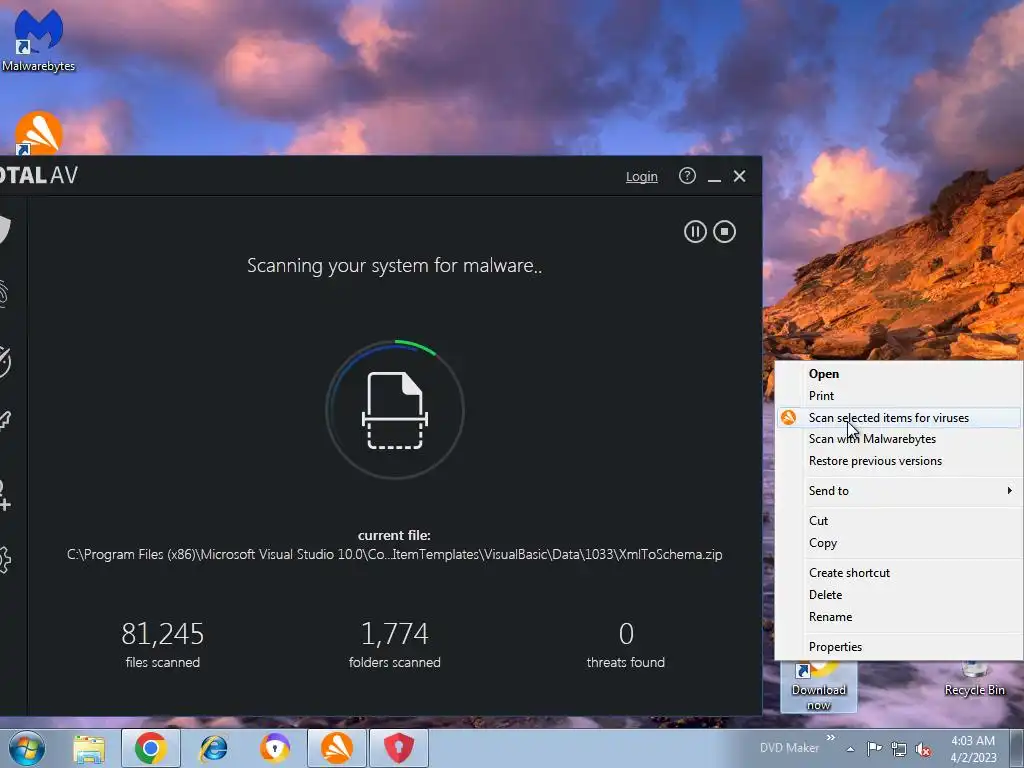Choose Scan with Malwarebytes
The width and height of the screenshot is (1024, 768).
898,439
